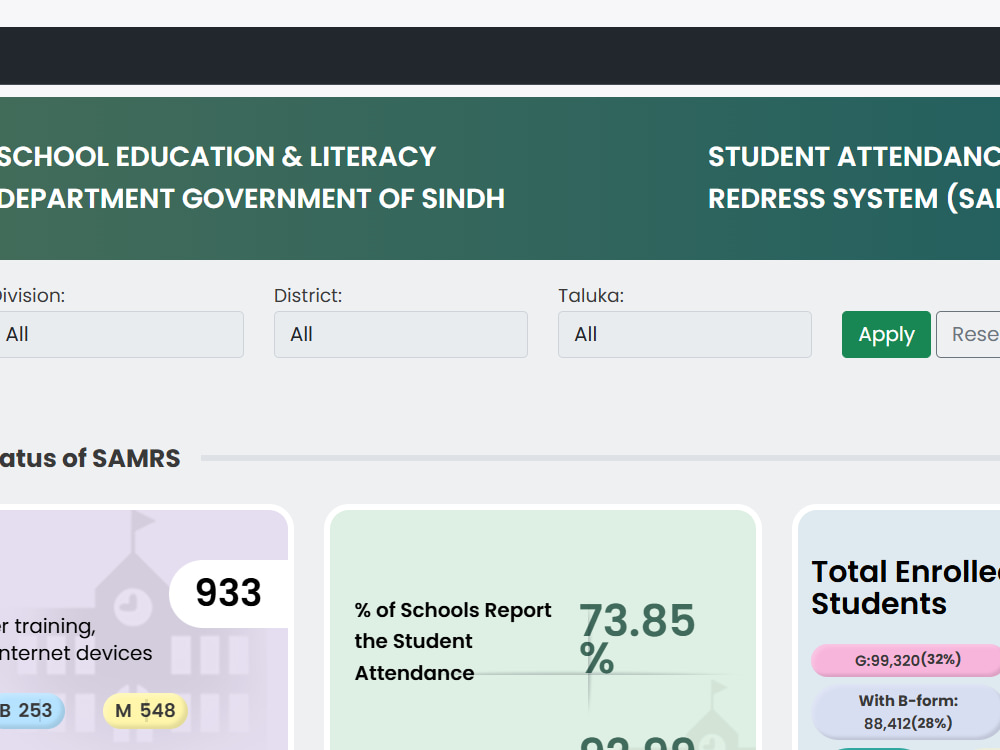Viewport: 1000px width, 750px height.
Task: Click Student Attendance Redress System header title
Action: click(x=854, y=177)
